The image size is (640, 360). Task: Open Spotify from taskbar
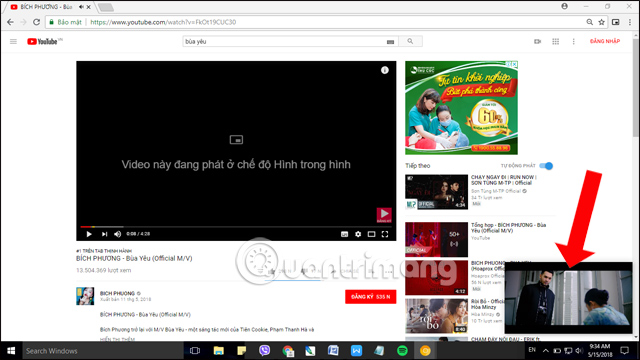coord(402,351)
